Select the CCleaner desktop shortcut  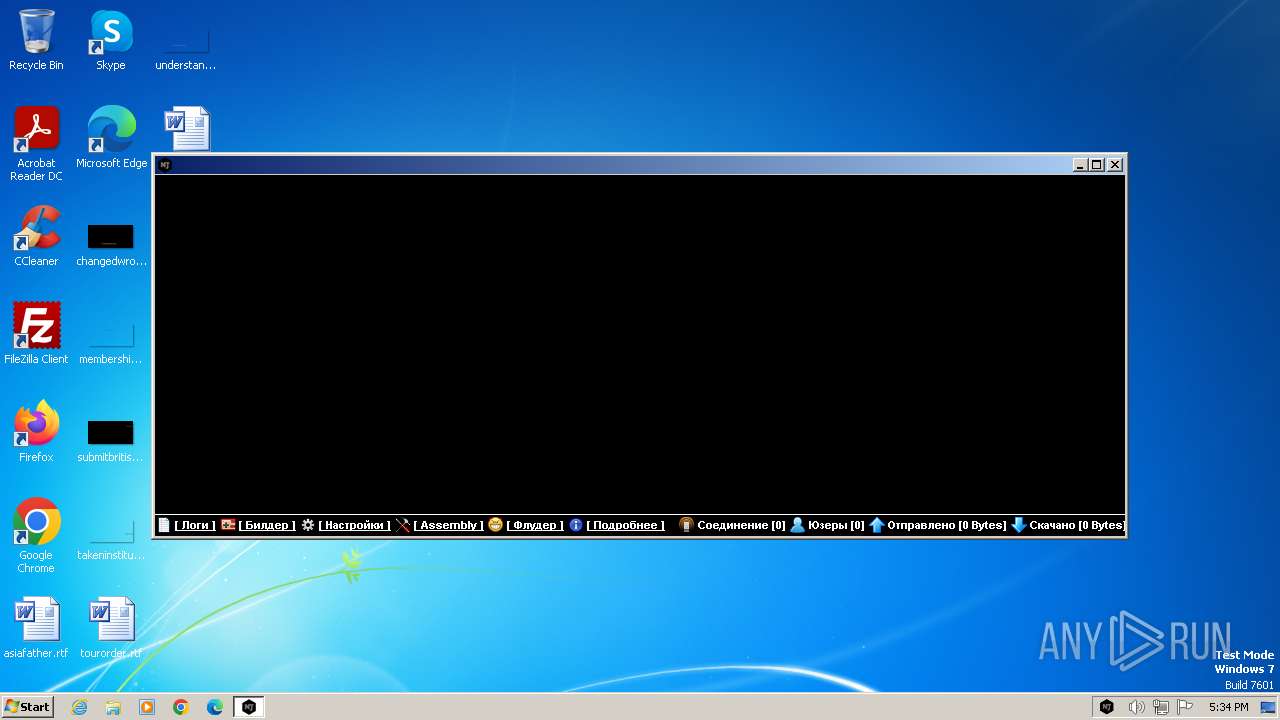pos(36,237)
